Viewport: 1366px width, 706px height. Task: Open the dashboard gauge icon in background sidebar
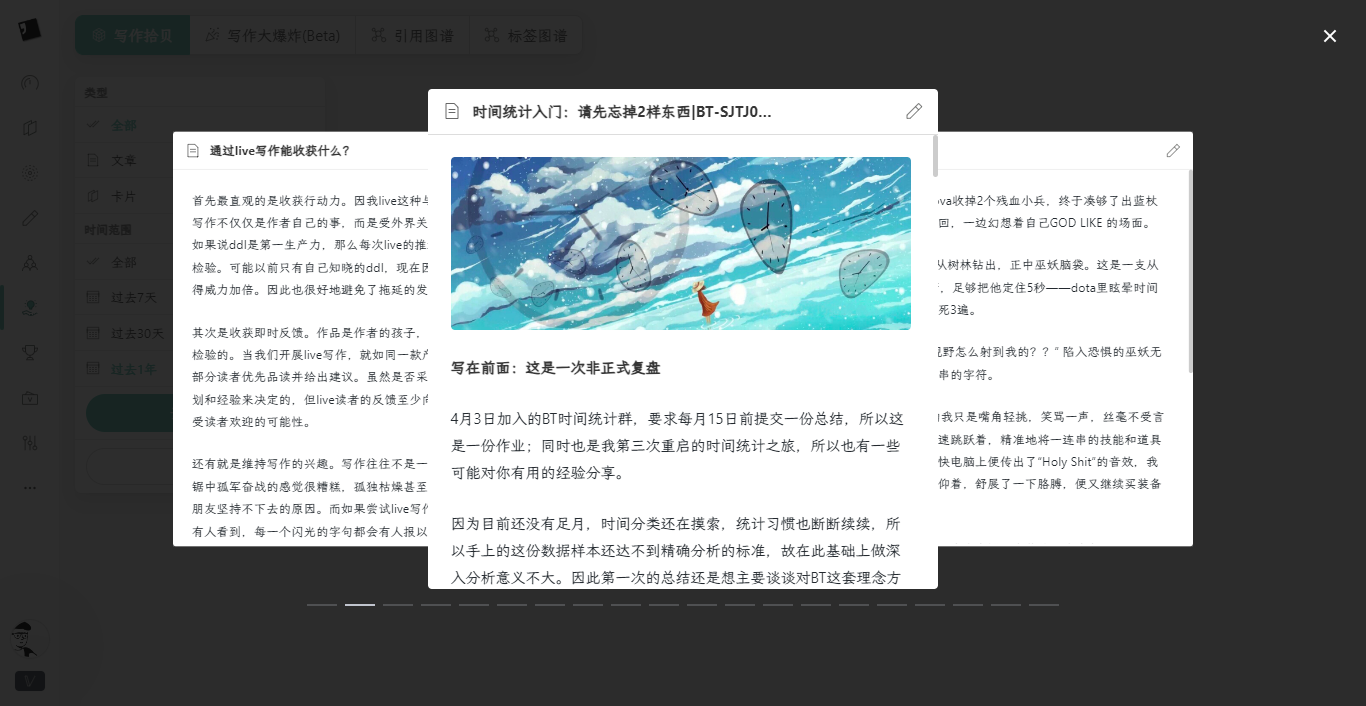[x=30, y=83]
